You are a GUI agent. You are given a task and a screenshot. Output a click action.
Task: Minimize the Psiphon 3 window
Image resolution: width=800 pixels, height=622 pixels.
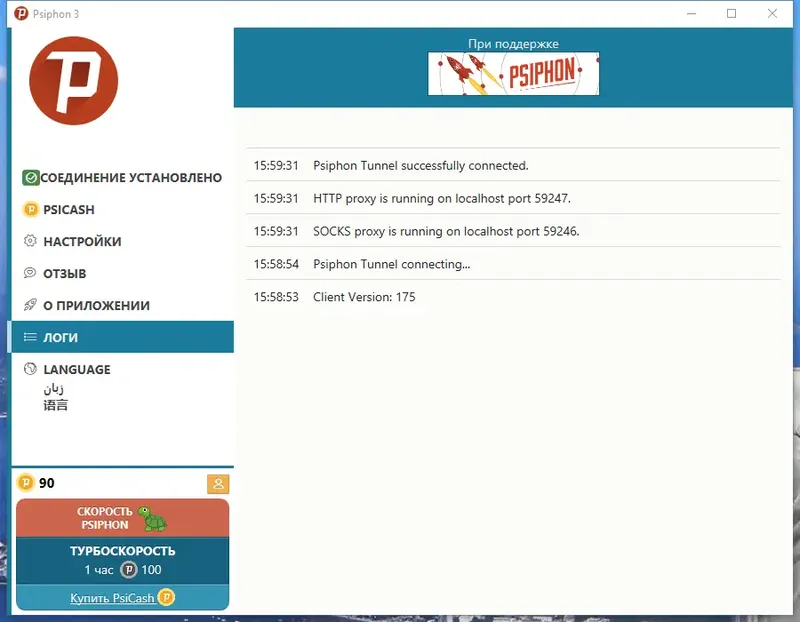[691, 14]
